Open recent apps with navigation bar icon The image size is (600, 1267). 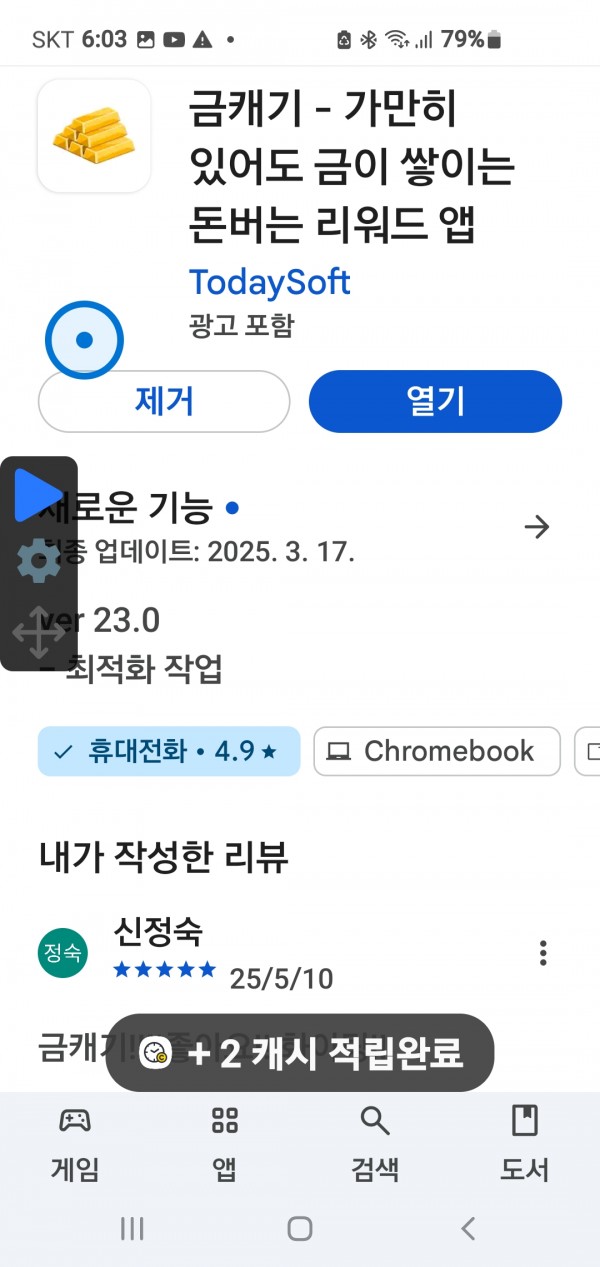[132, 1228]
